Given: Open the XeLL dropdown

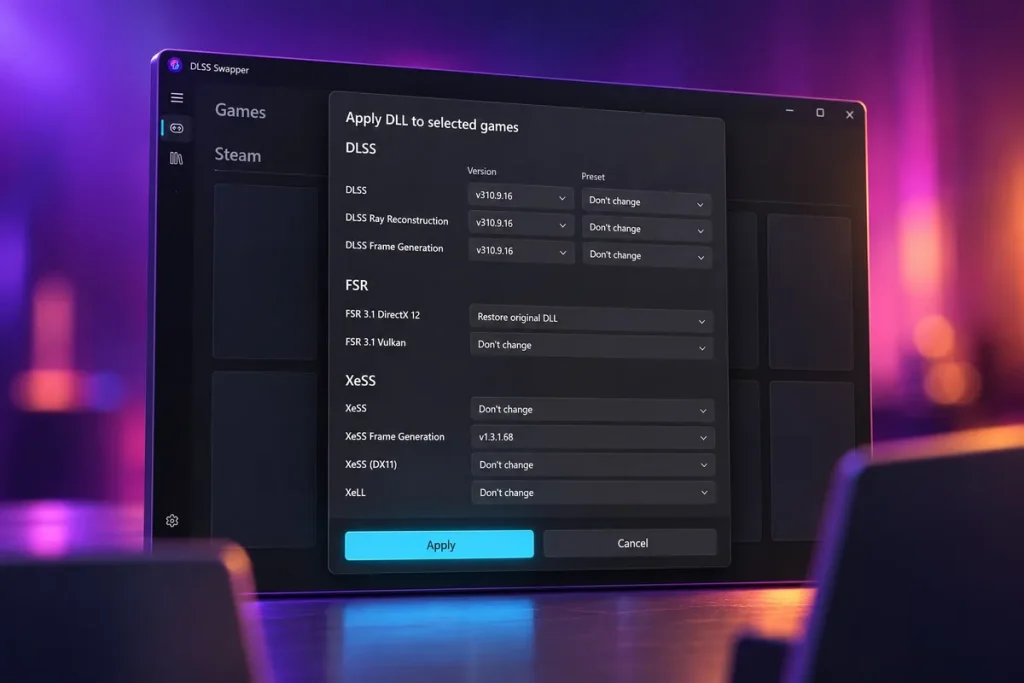Looking at the screenshot, I should (x=593, y=492).
